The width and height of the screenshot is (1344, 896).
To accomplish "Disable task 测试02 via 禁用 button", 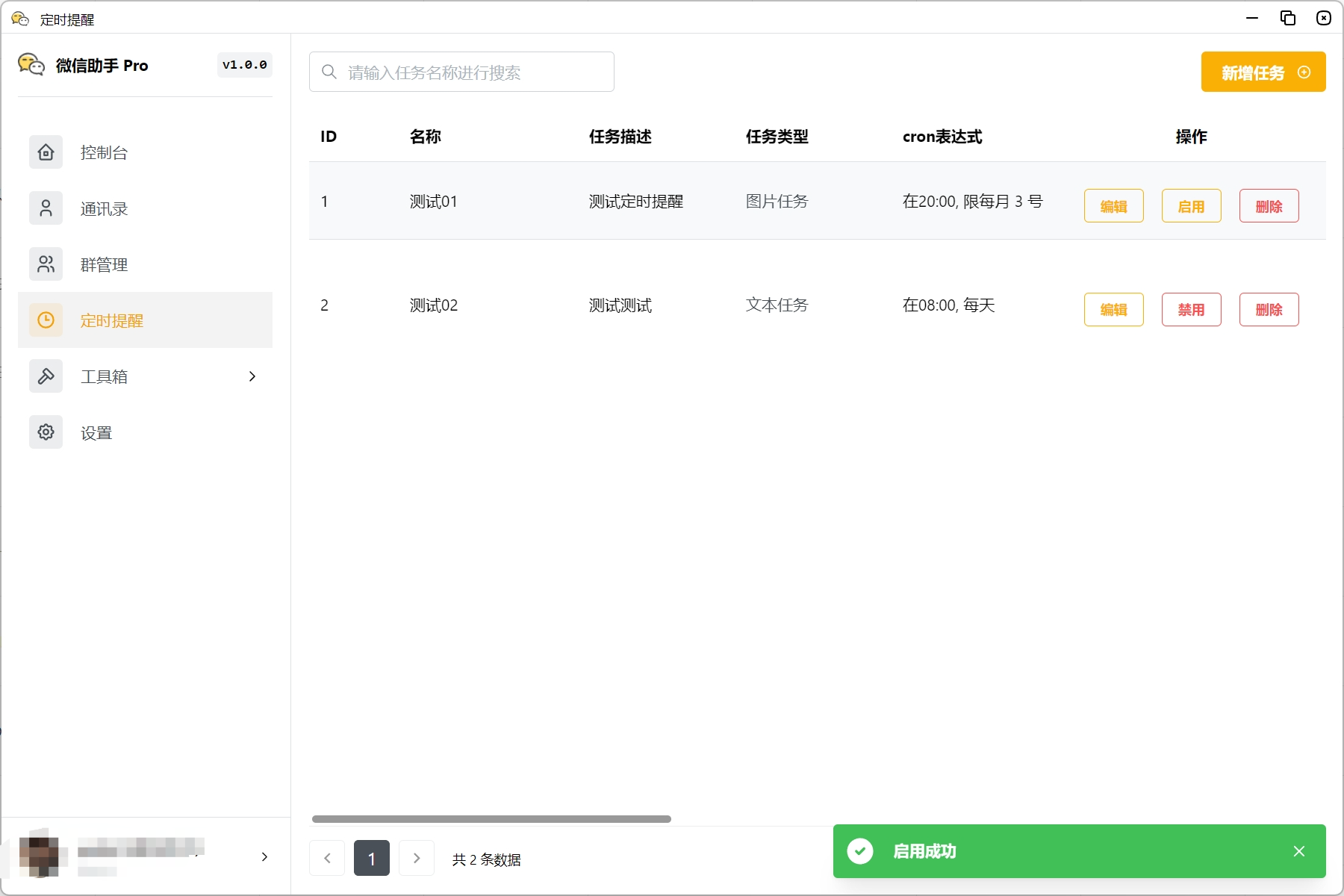I will [x=1192, y=309].
